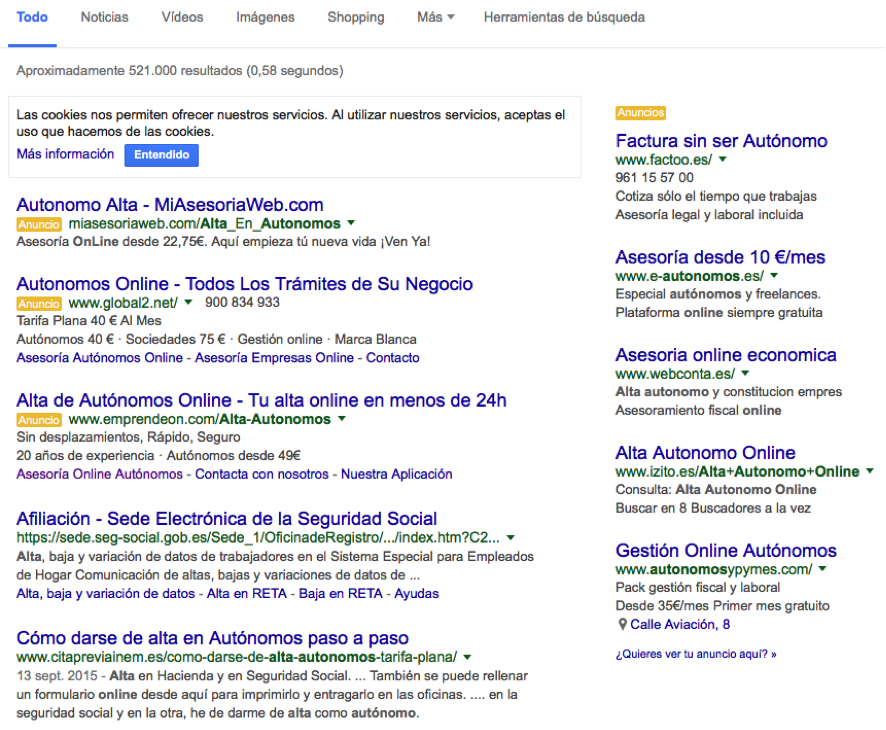Open the Noticias tab
Screen dimensions: 886x730
[x=104, y=17]
